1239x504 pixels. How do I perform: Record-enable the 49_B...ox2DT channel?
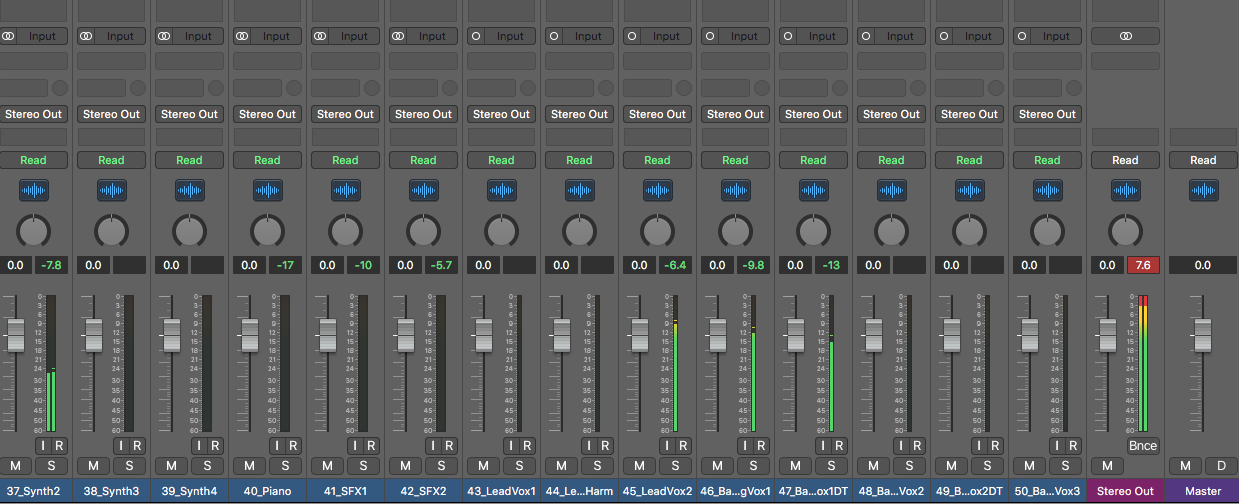(x=993, y=445)
